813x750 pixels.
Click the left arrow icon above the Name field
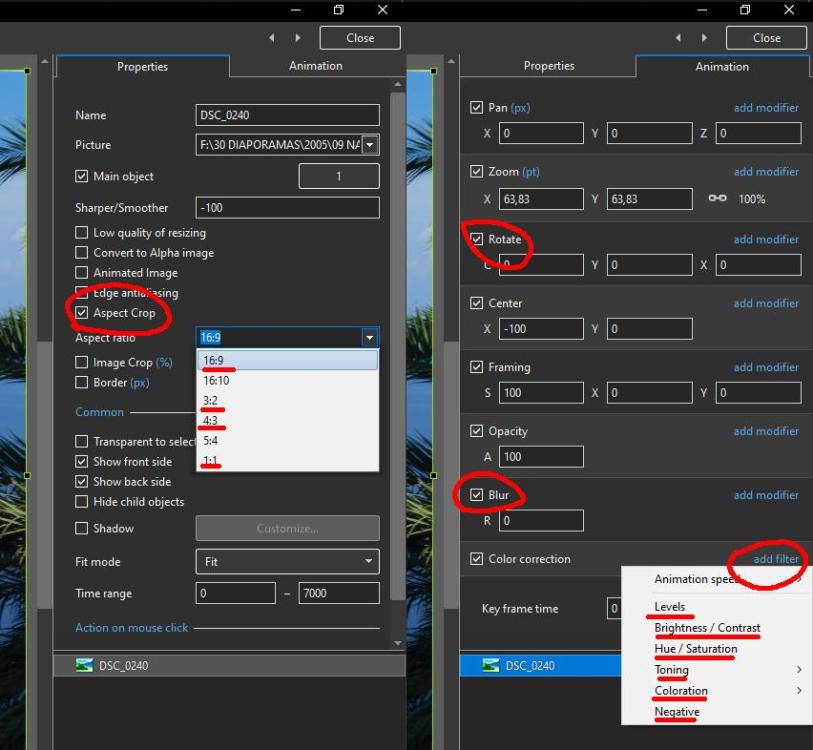click(273, 38)
